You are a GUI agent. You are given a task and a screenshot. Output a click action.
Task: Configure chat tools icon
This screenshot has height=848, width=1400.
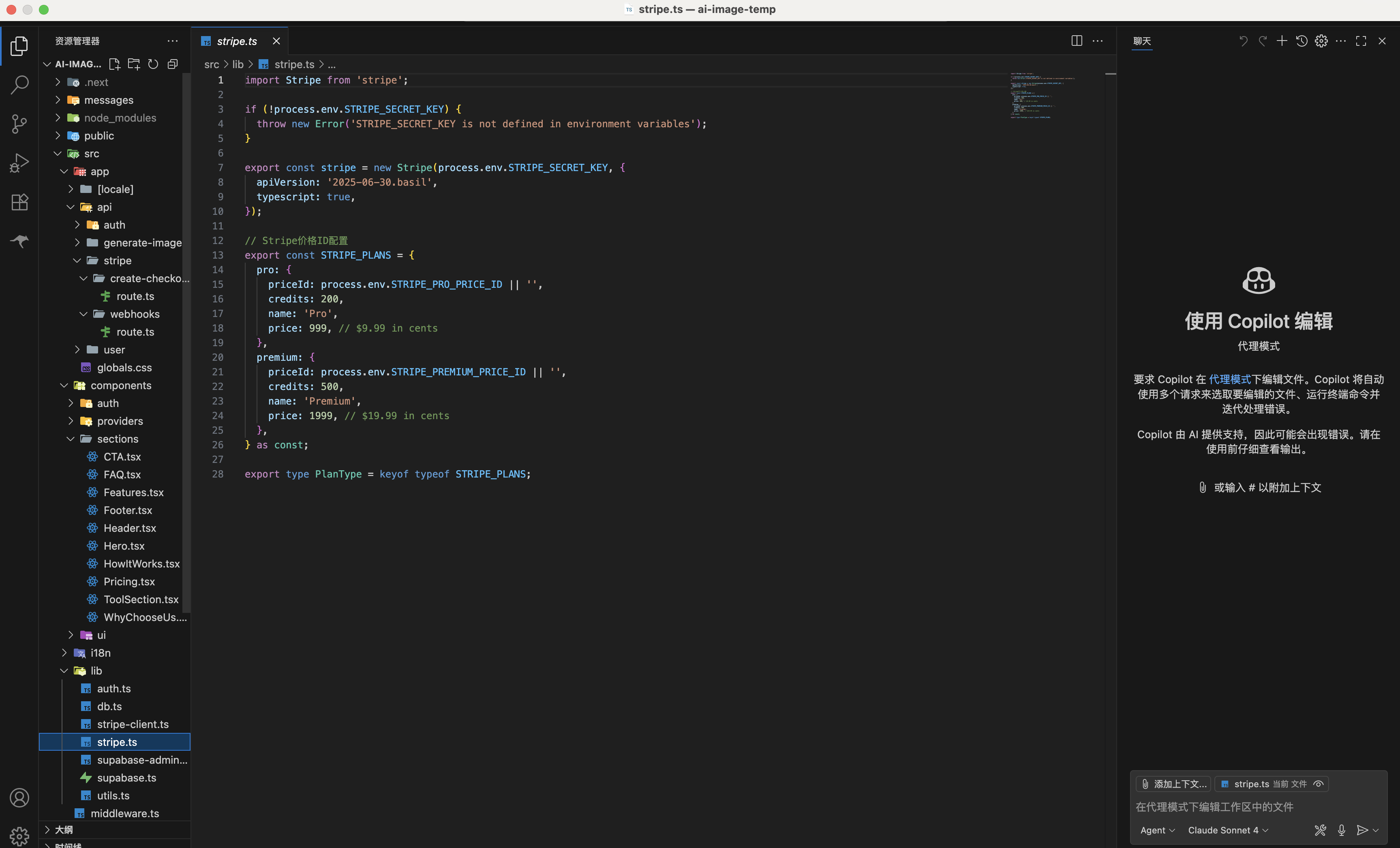[1320, 831]
